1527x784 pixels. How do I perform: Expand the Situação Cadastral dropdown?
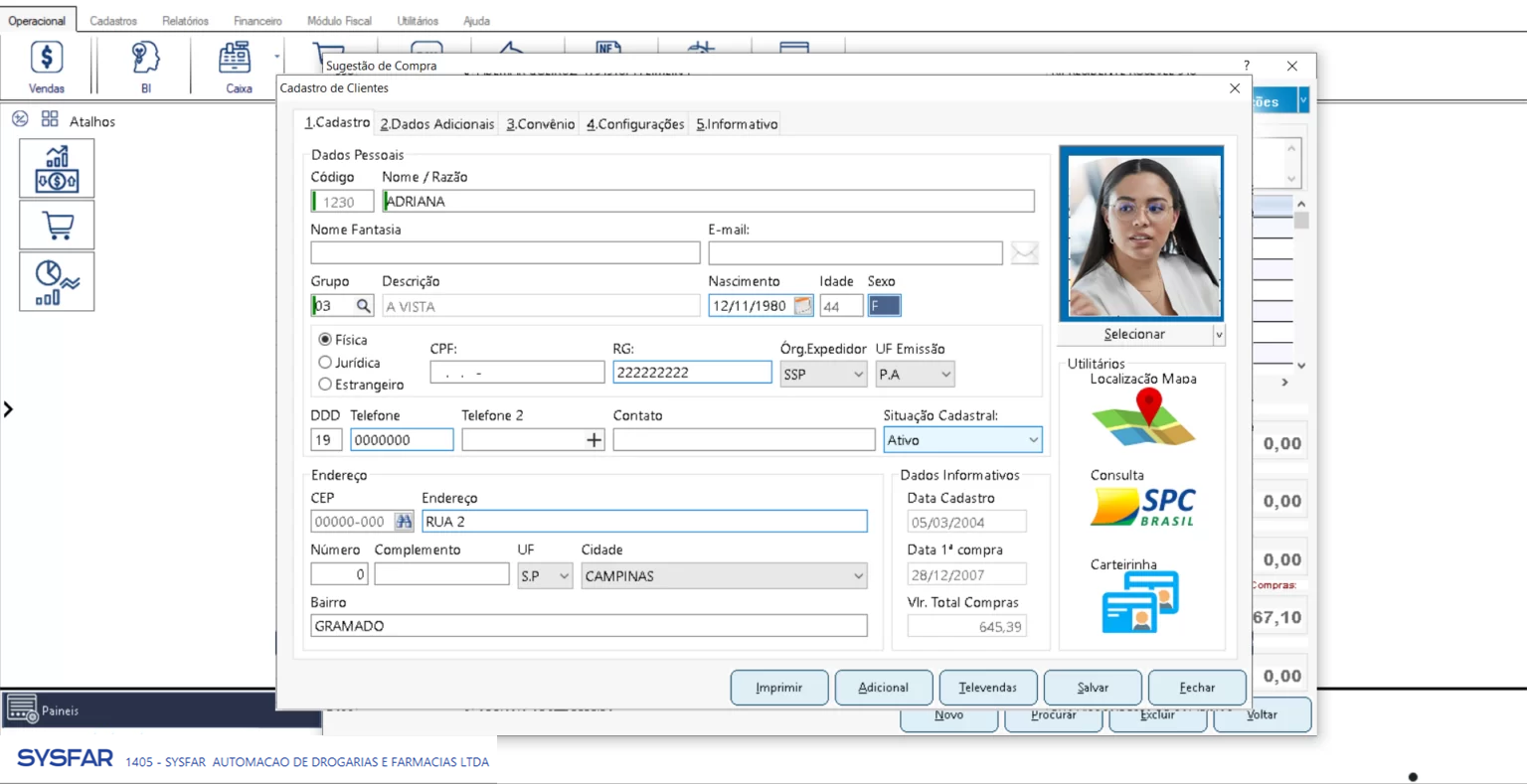pyautogui.click(x=1033, y=440)
